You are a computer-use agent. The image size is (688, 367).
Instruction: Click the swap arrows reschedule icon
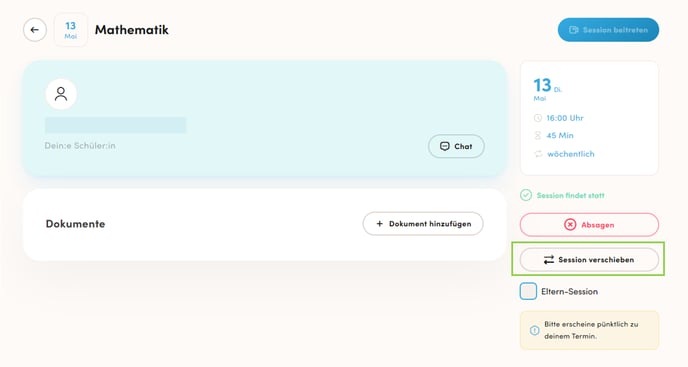(x=549, y=260)
